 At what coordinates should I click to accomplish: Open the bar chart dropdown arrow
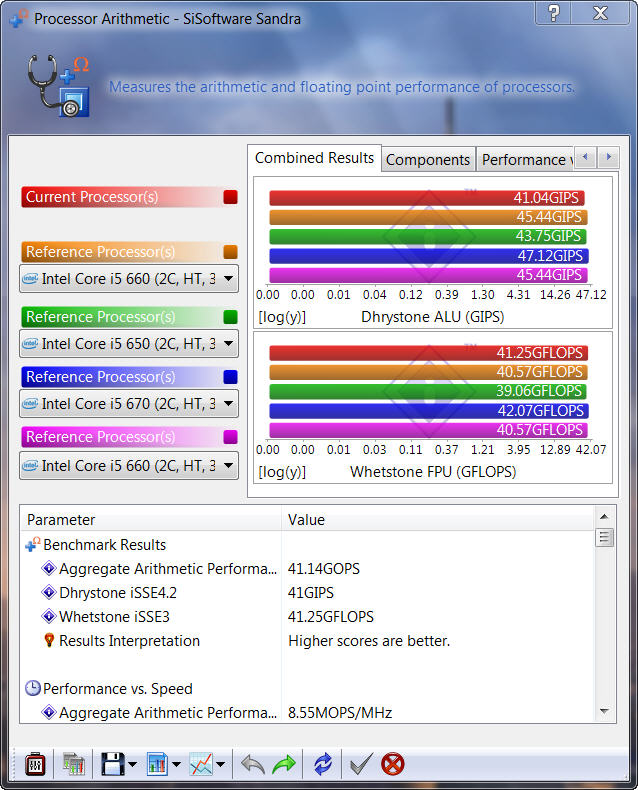point(176,764)
